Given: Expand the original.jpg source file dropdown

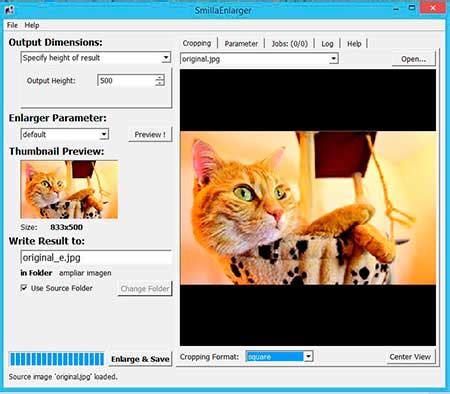Looking at the screenshot, I should (333, 59).
